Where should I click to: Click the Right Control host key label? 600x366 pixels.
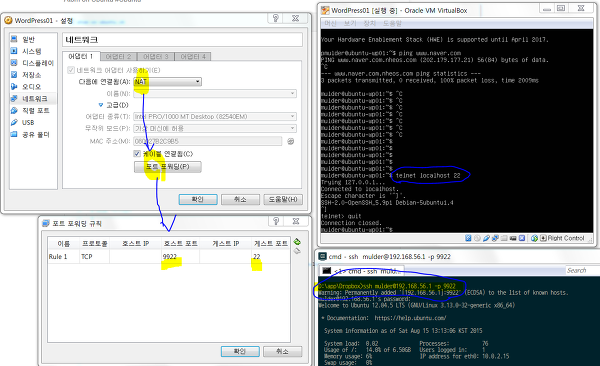coord(566,238)
